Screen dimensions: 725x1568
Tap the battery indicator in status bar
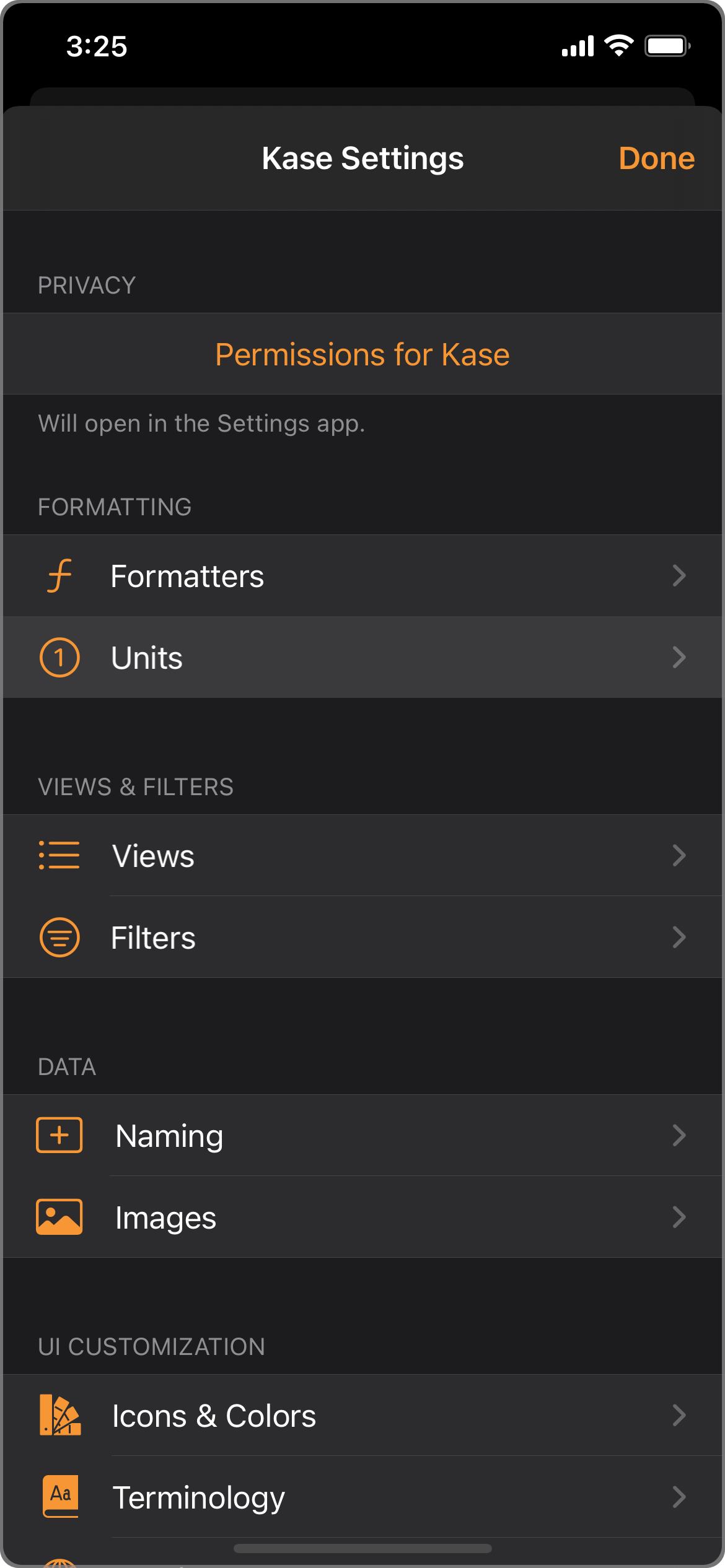coord(667,46)
